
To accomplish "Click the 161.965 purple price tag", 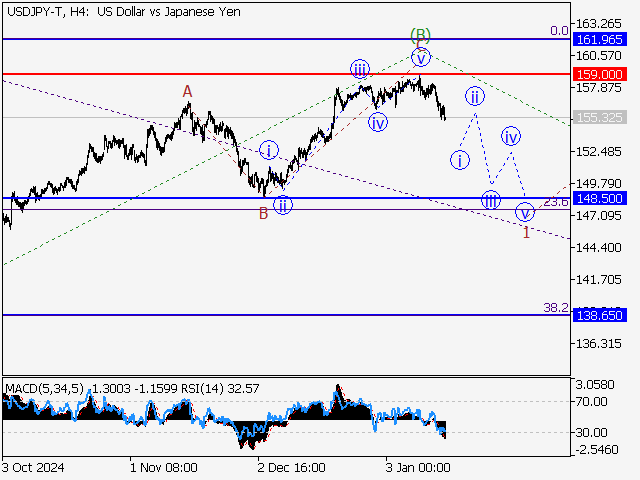I will 600,39.
